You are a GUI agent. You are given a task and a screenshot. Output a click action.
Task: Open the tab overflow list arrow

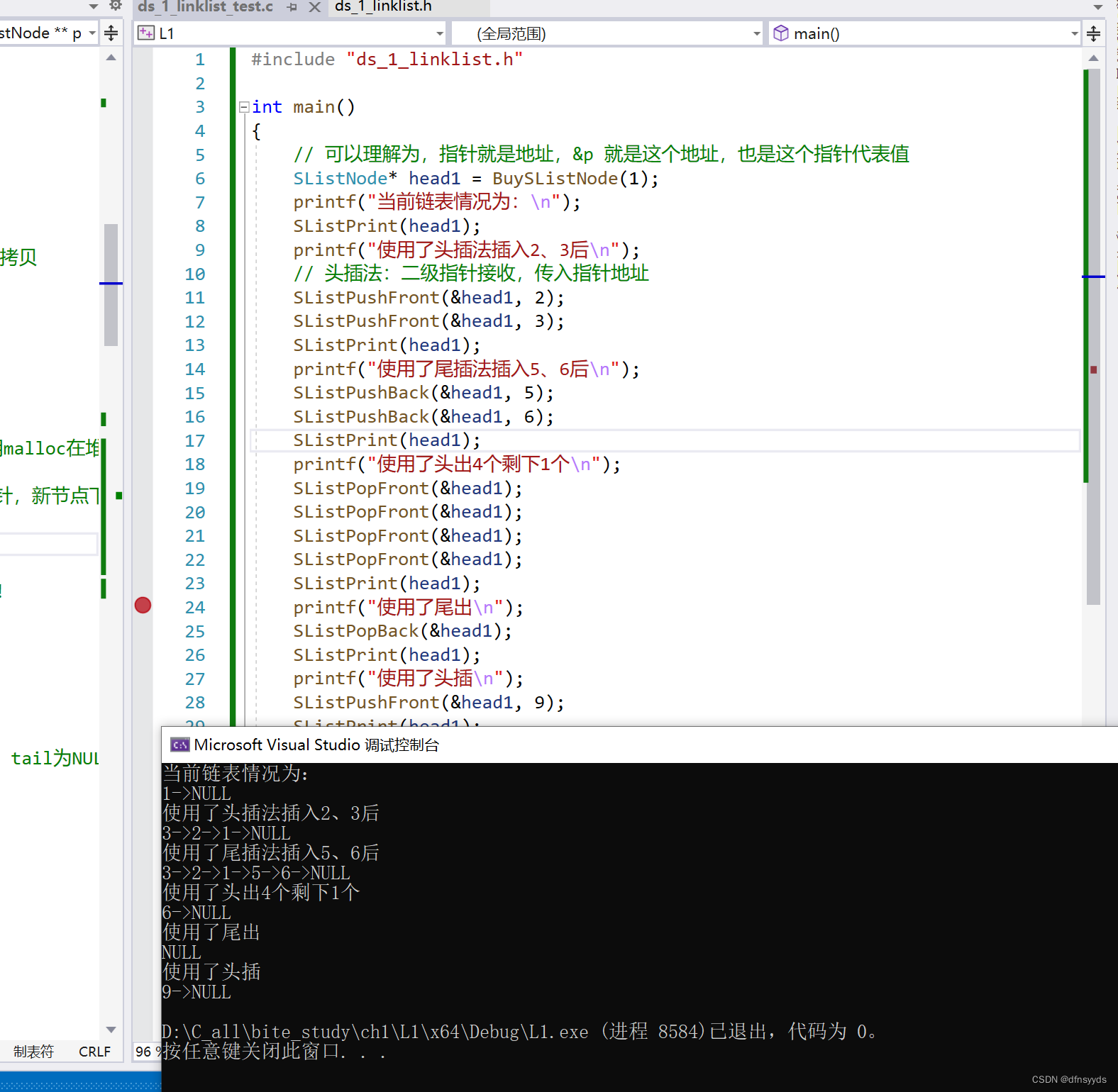pyautogui.click(x=1098, y=7)
